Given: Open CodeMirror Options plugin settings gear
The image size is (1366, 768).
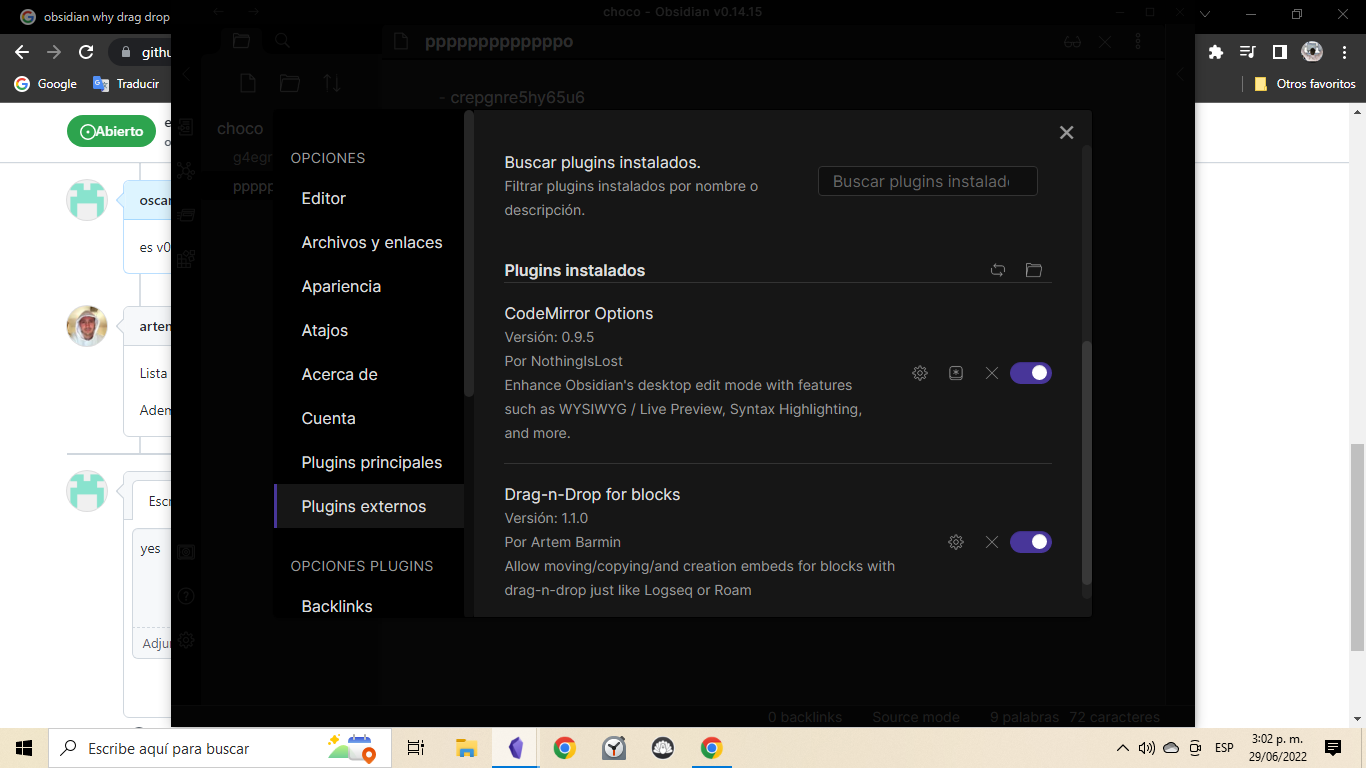Looking at the screenshot, I should tap(919, 372).
